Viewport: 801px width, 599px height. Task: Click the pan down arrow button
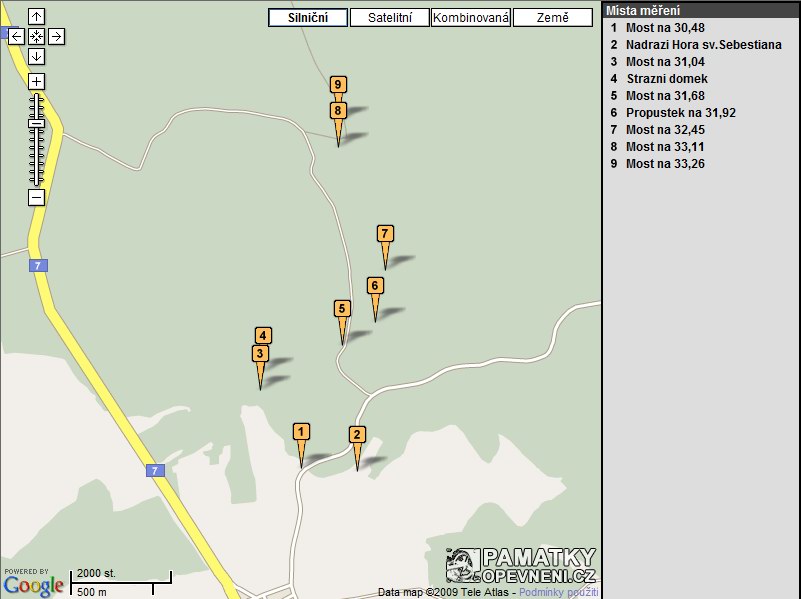36,56
